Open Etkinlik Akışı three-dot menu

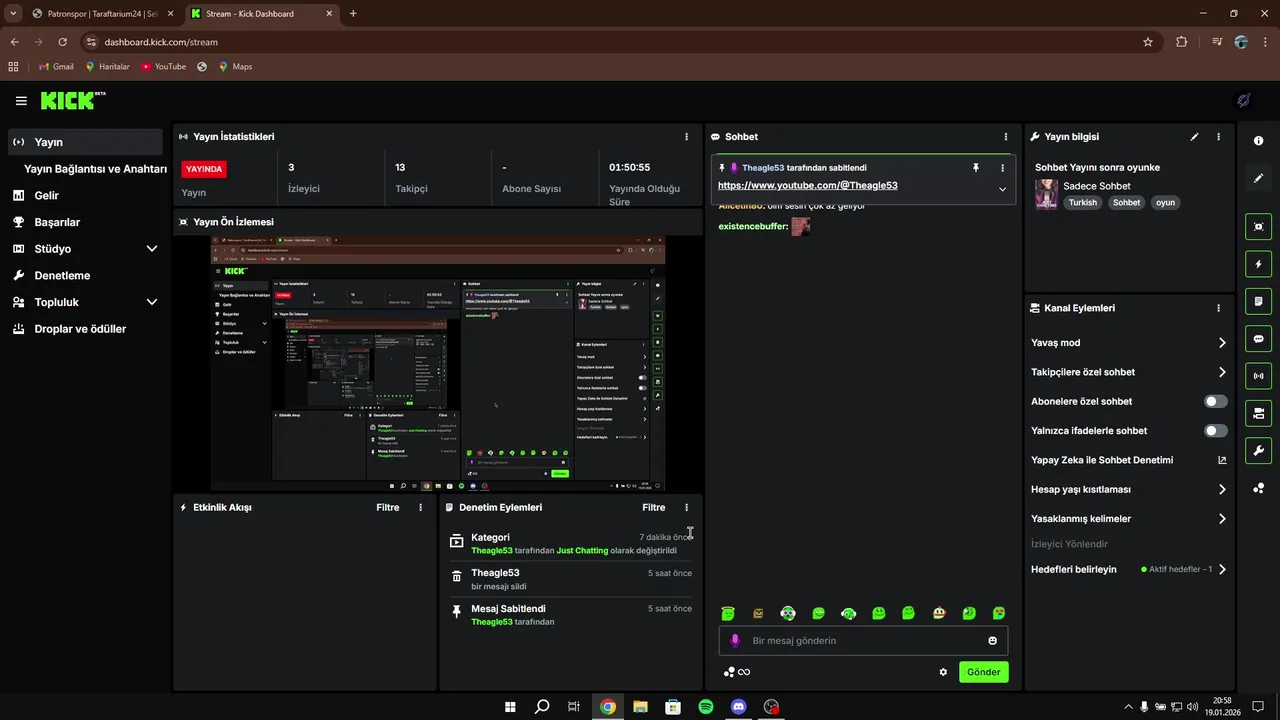click(420, 508)
